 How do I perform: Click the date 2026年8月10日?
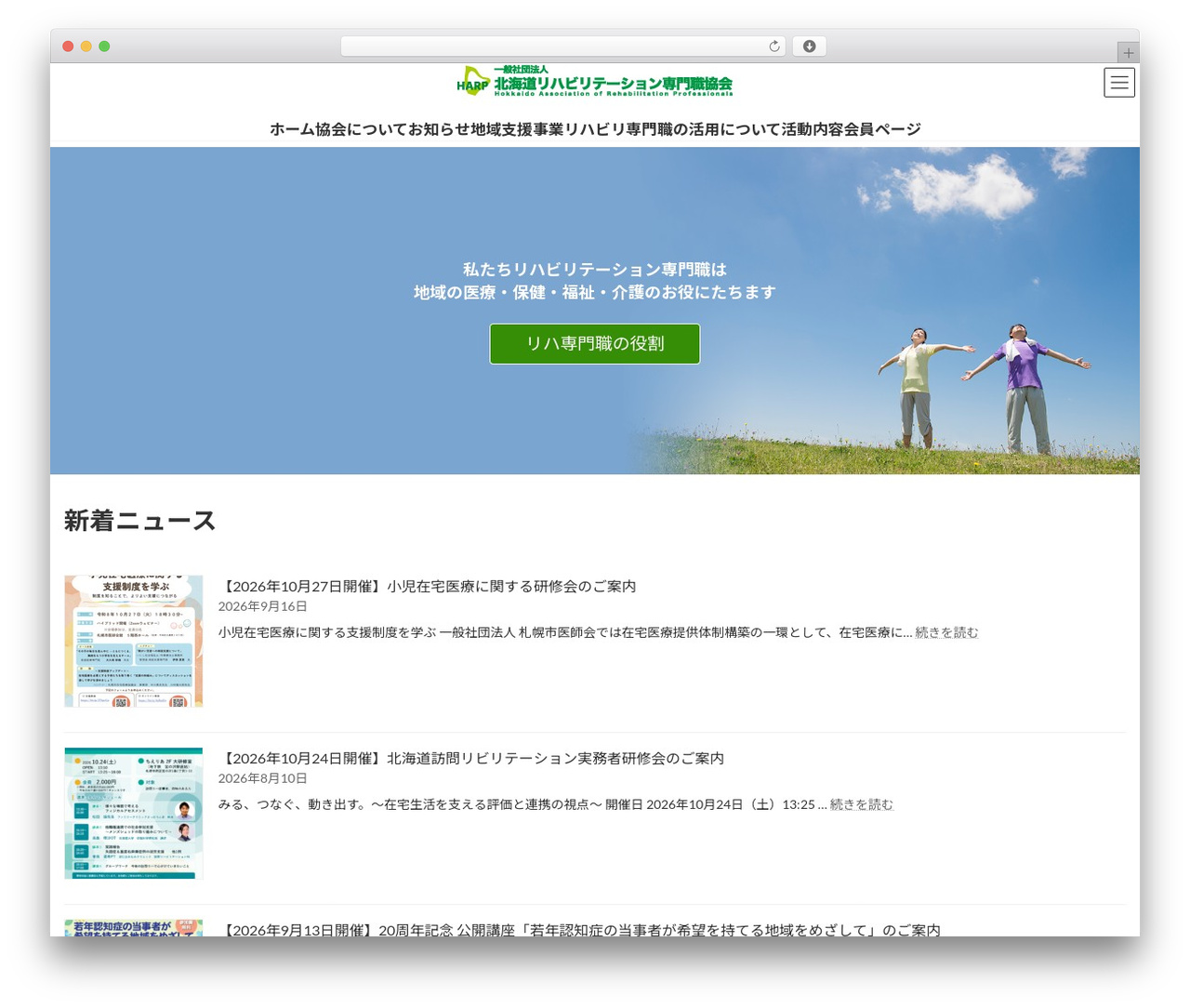click(x=263, y=778)
